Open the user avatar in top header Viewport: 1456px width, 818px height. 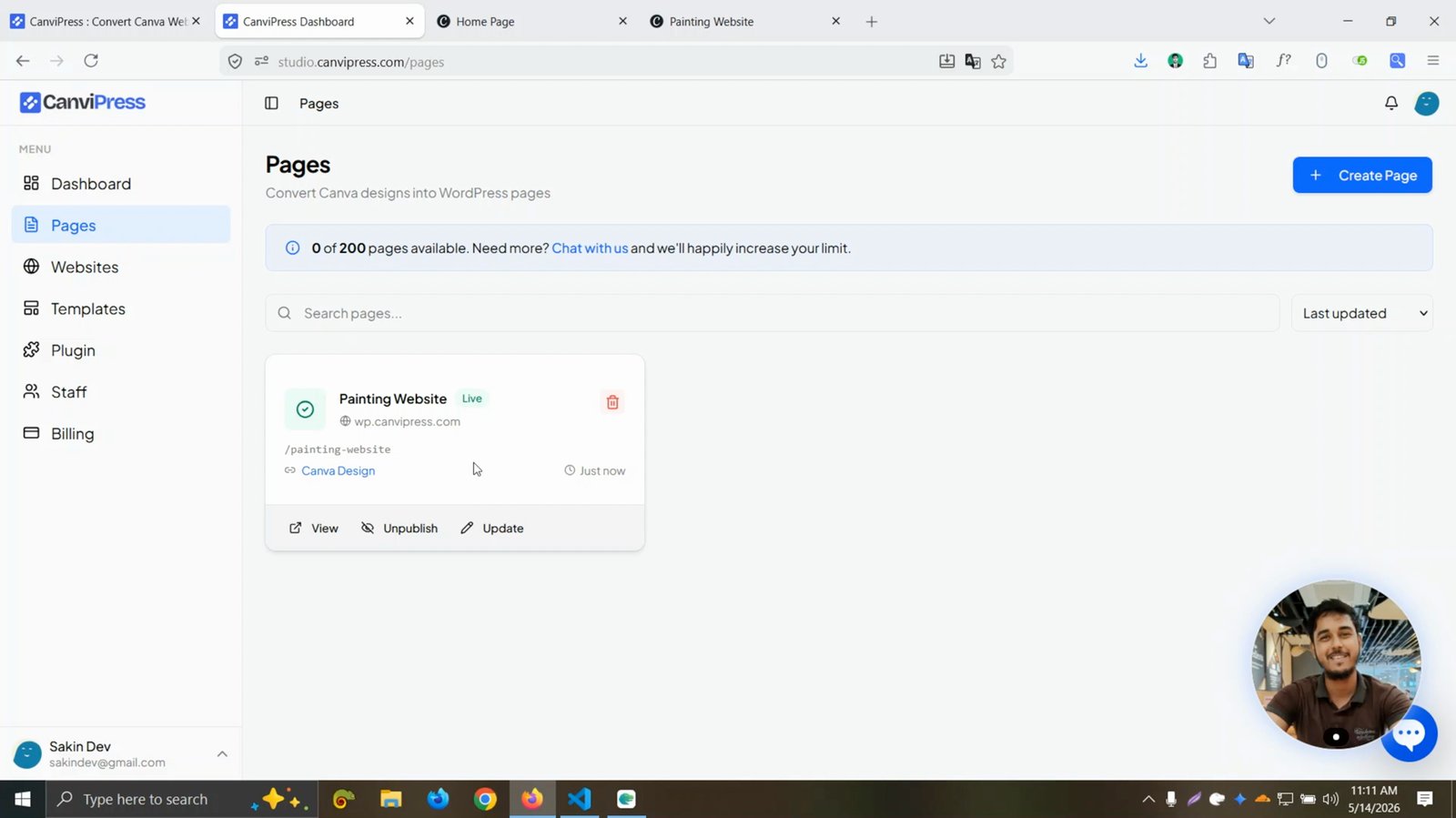click(x=1426, y=104)
